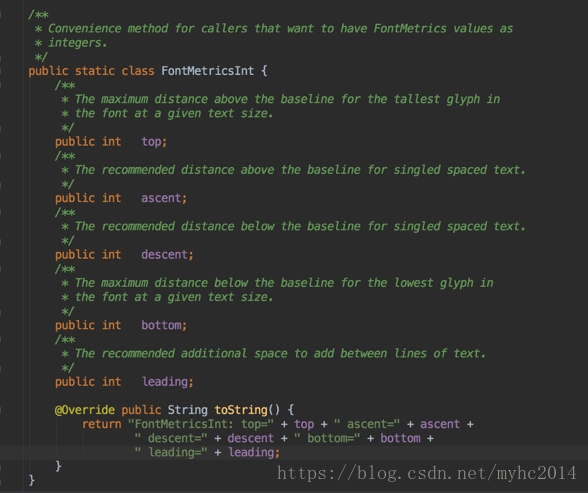The height and width of the screenshot is (493, 588).
Task: Click the string literal "FontMetricsInt: top="
Action: [x=201, y=424]
